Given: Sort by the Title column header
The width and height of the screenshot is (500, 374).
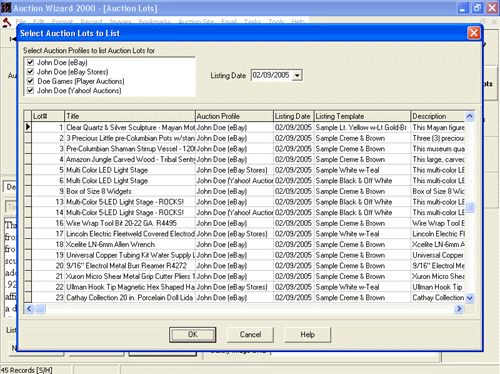Looking at the screenshot, I should pyautogui.click(x=130, y=116).
